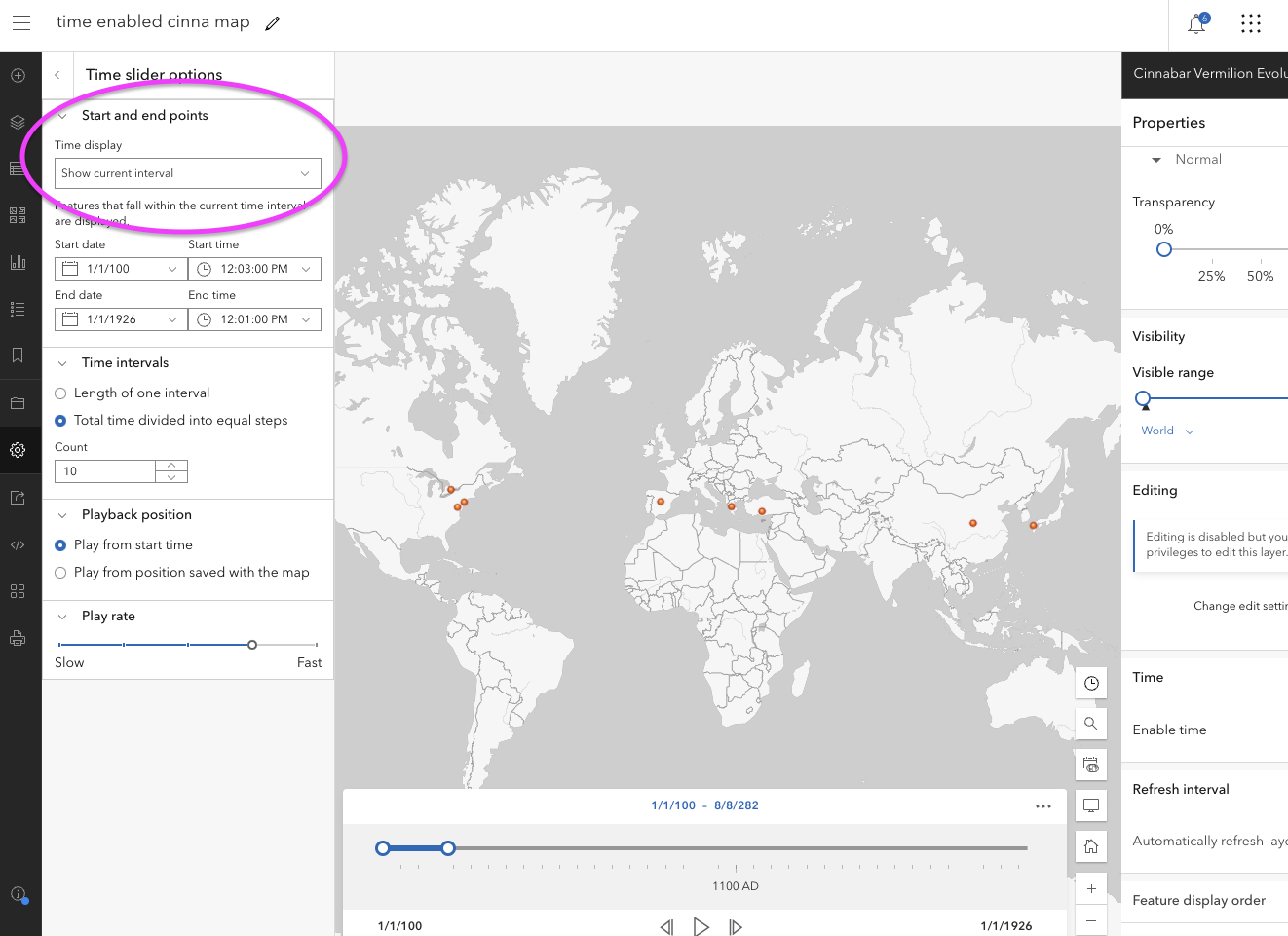Open the Time display dropdown
Screen dimensions: 1288x936
click(x=188, y=173)
